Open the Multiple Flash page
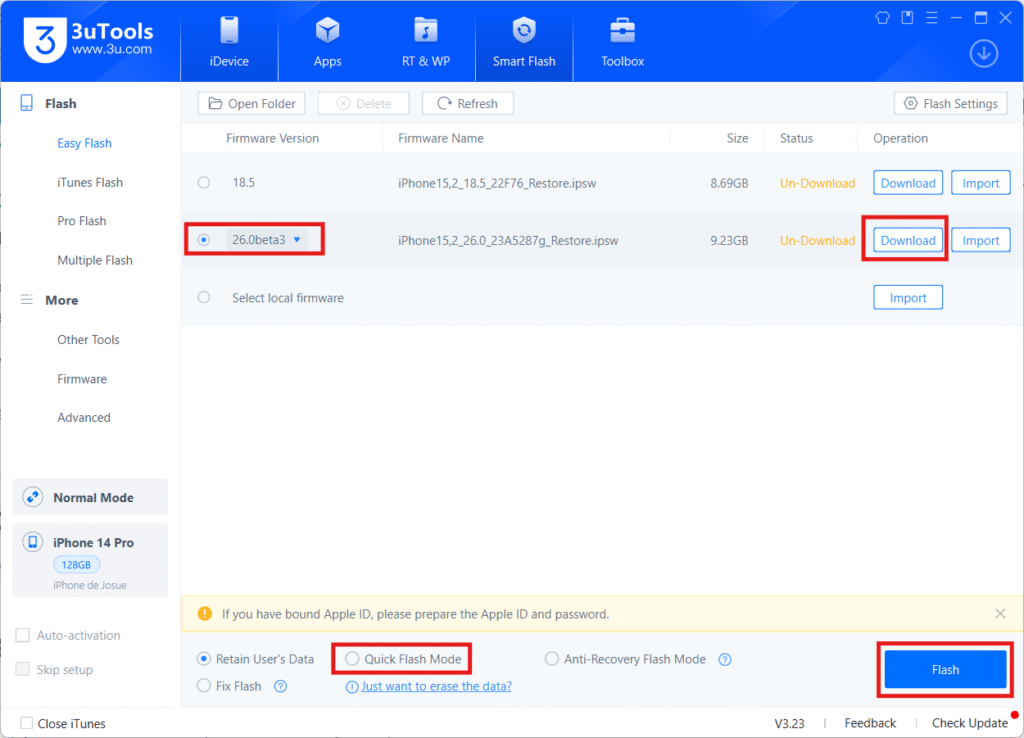Image resolution: width=1024 pixels, height=738 pixels. click(95, 260)
